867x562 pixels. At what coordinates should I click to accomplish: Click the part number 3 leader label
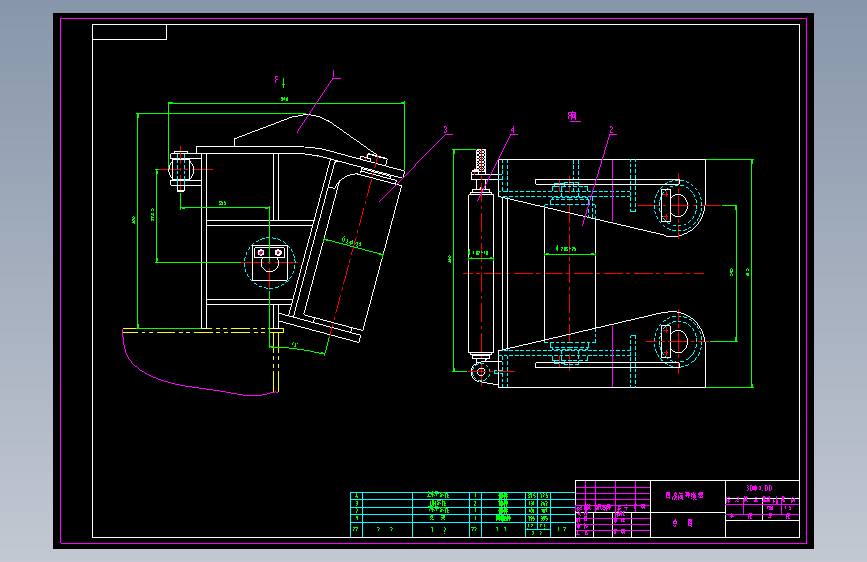tap(446, 130)
